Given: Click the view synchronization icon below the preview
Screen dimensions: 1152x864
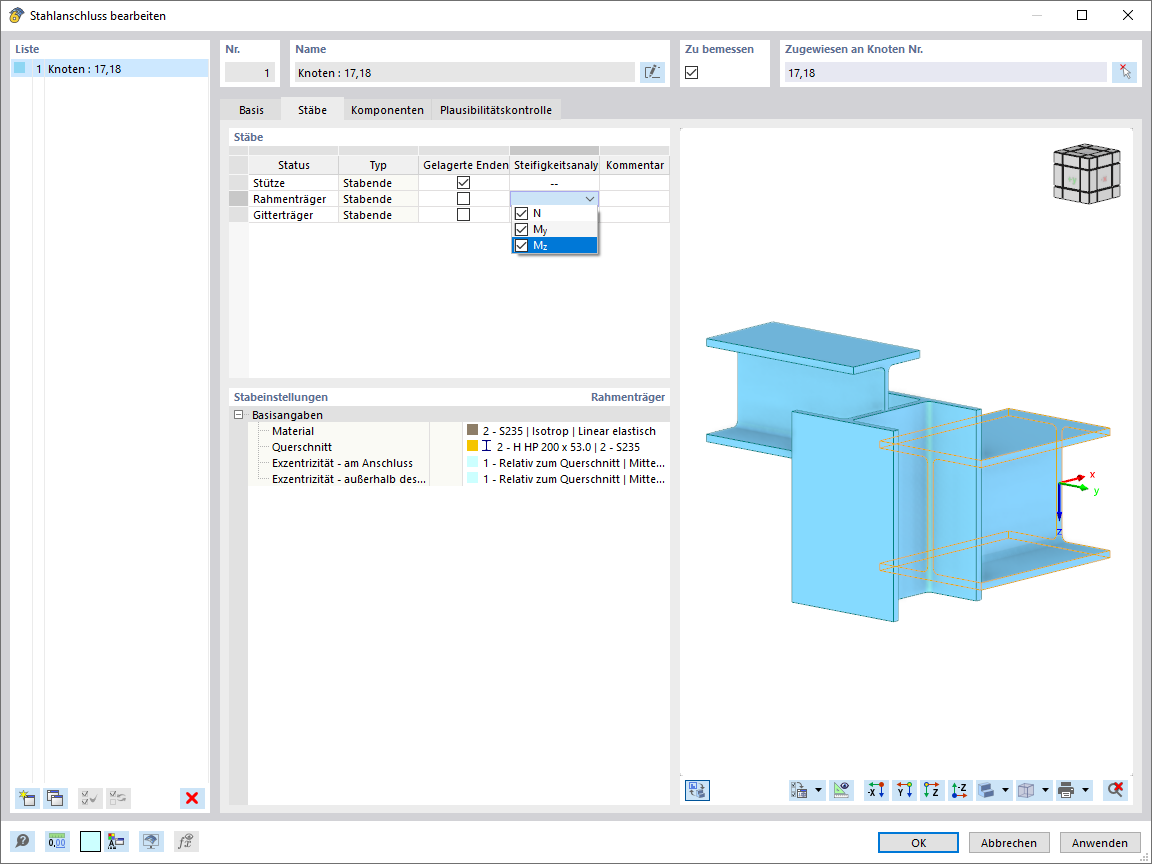Looking at the screenshot, I should [697, 790].
